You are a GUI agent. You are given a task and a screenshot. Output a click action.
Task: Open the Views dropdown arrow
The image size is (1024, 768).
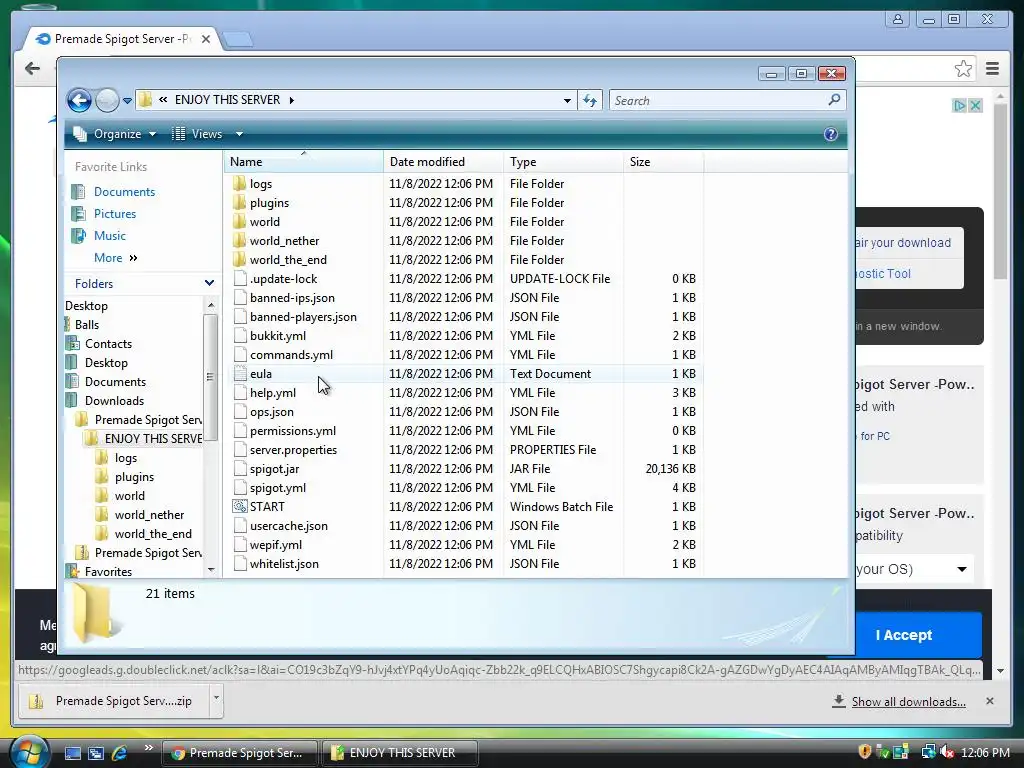pyautogui.click(x=239, y=134)
